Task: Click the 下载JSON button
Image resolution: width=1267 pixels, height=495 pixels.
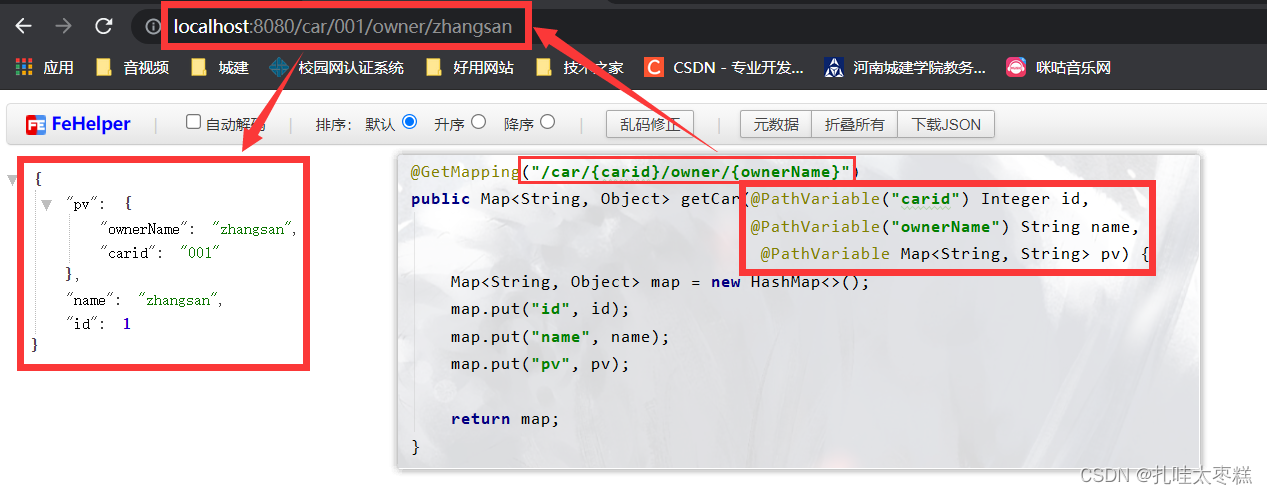Action: click(x=946, y=124)
